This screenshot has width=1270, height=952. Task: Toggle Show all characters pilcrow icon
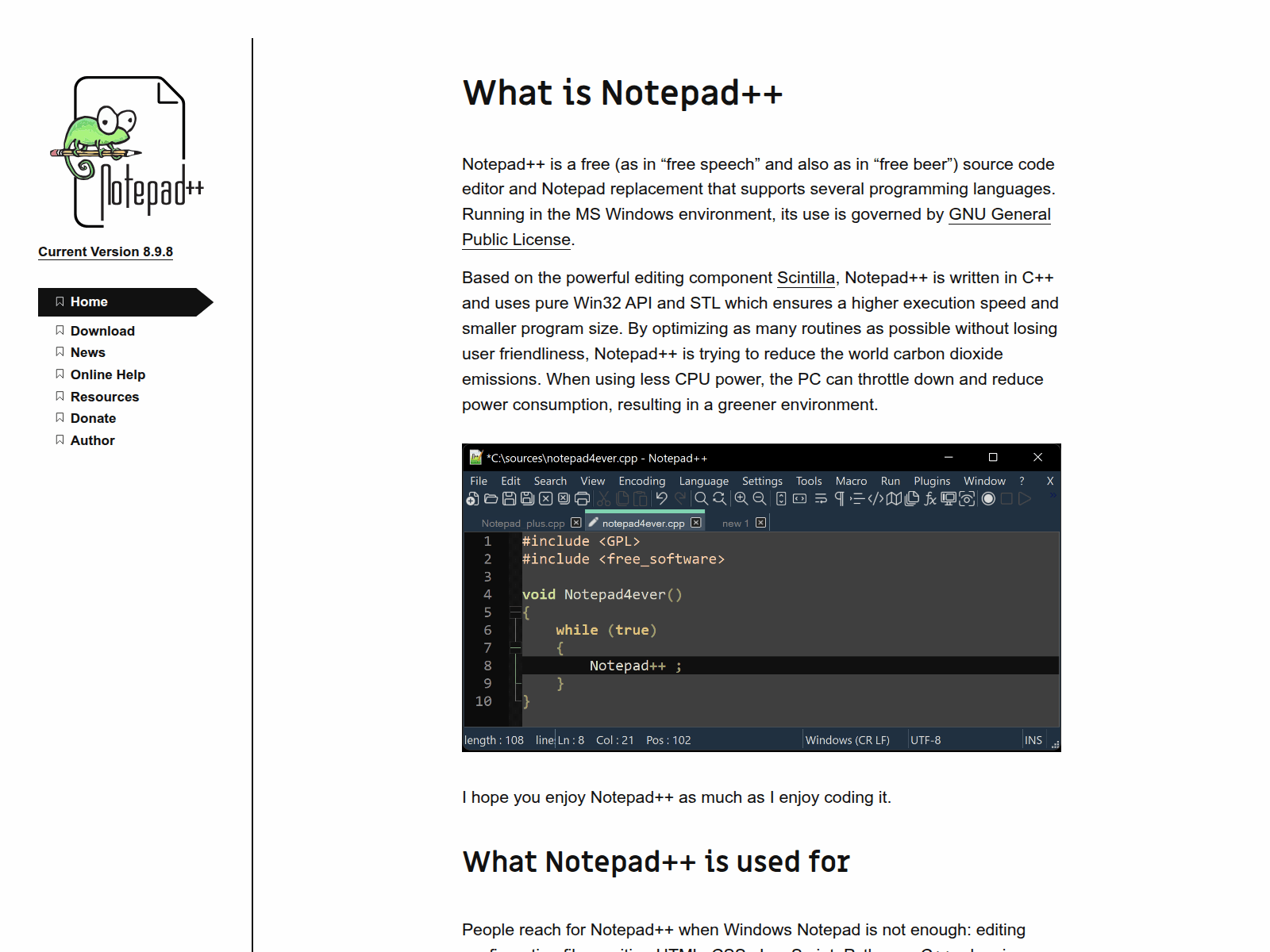point(840,498)
